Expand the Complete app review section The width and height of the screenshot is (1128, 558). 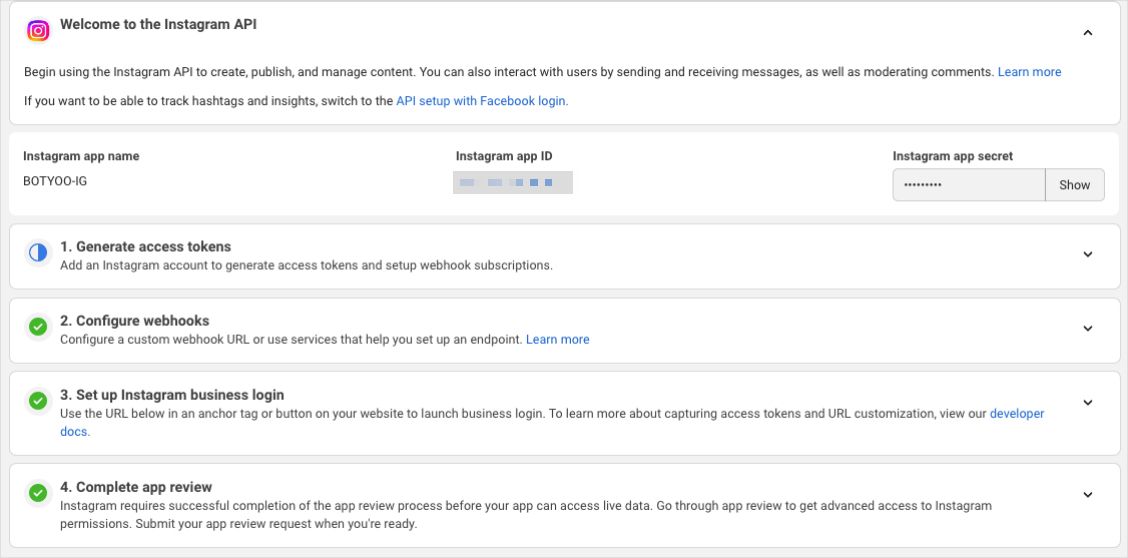[x=1088, y=494]
